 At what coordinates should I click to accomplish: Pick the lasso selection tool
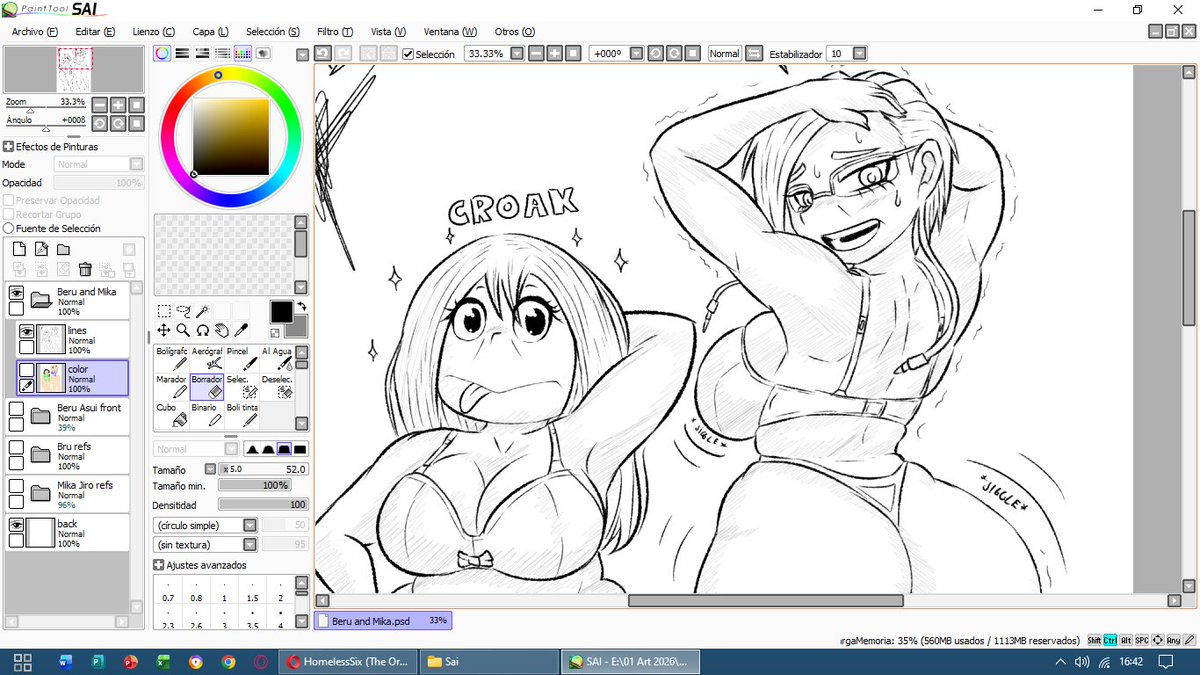184,311
